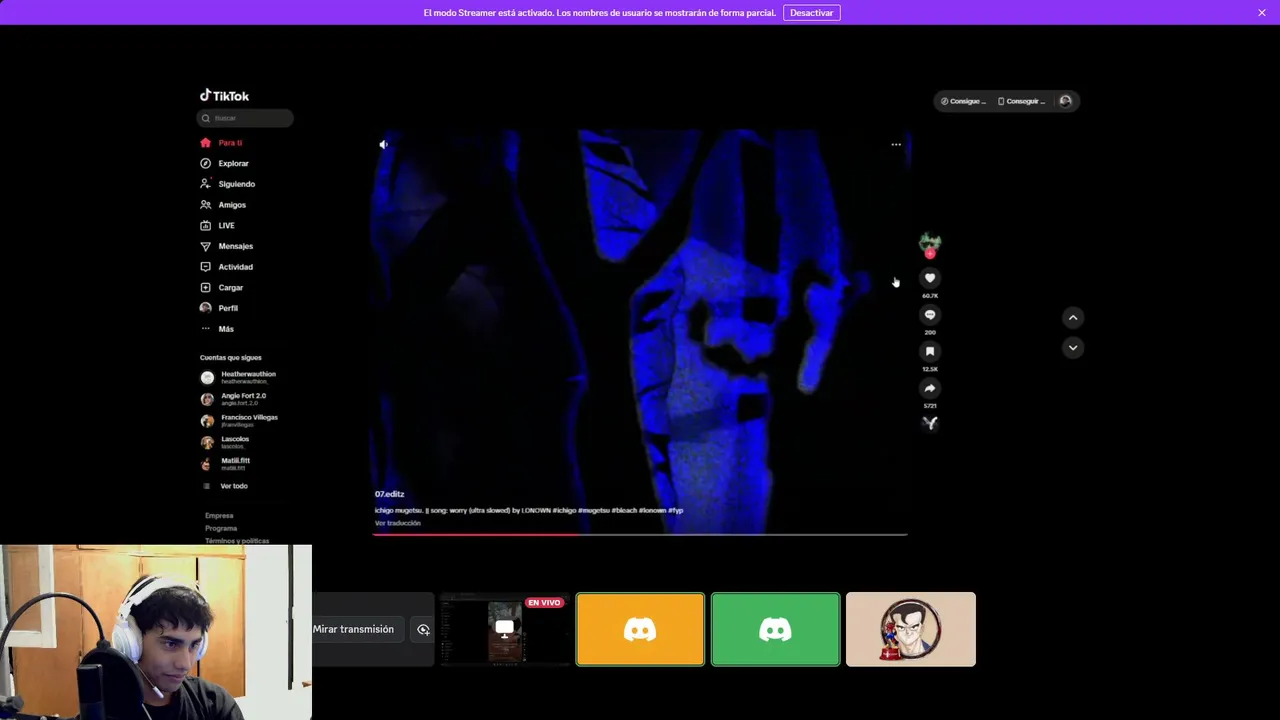Image resolution: width=1280 pixels, height=720 pixels.
Task: Like the video with heart icon
Action: click(x=930, y=278)
